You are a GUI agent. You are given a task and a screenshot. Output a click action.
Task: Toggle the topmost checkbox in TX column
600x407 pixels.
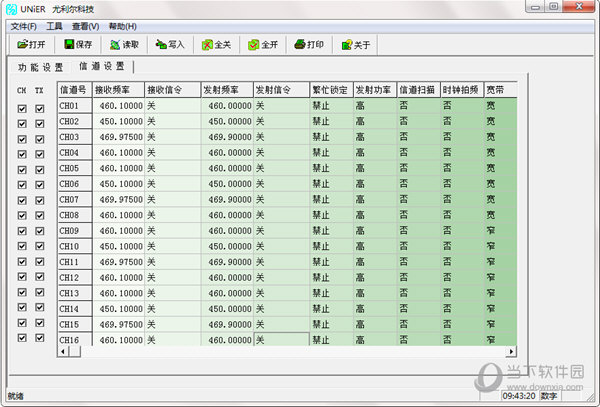(x=40, y=107)
